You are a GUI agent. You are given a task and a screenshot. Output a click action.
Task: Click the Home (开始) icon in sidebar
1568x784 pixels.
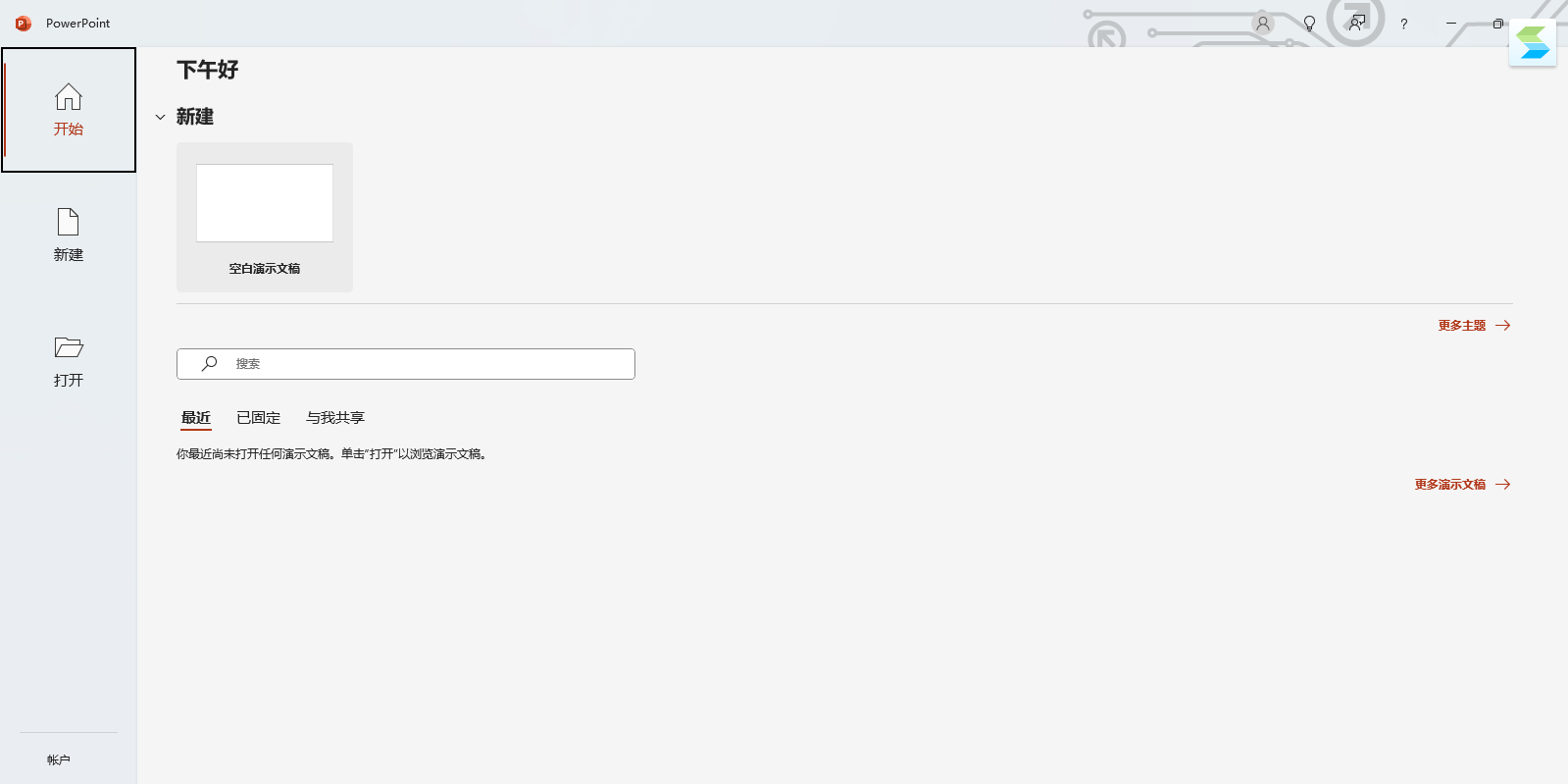click(x=69, y=97)
